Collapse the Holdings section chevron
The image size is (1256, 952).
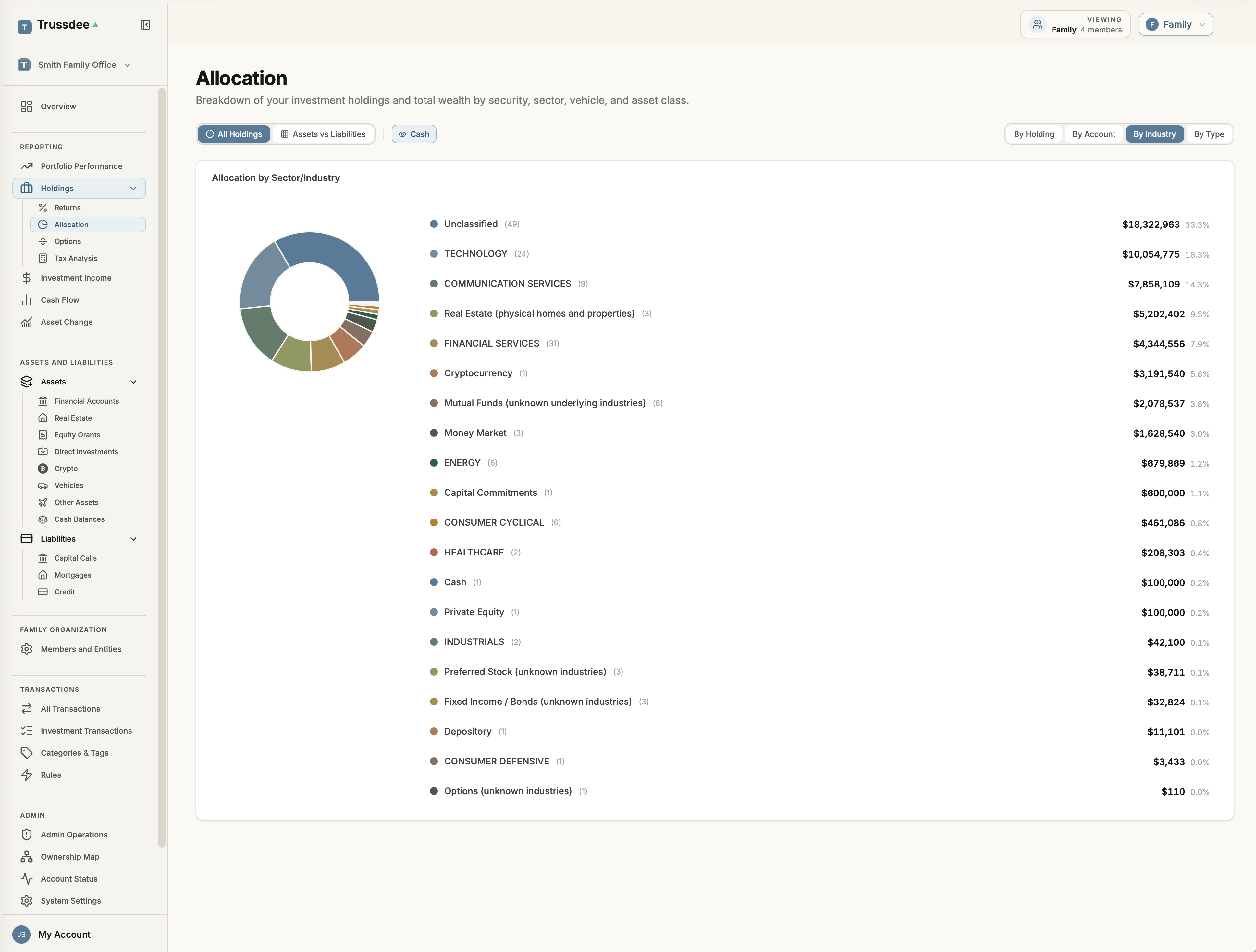coord(133,189)
